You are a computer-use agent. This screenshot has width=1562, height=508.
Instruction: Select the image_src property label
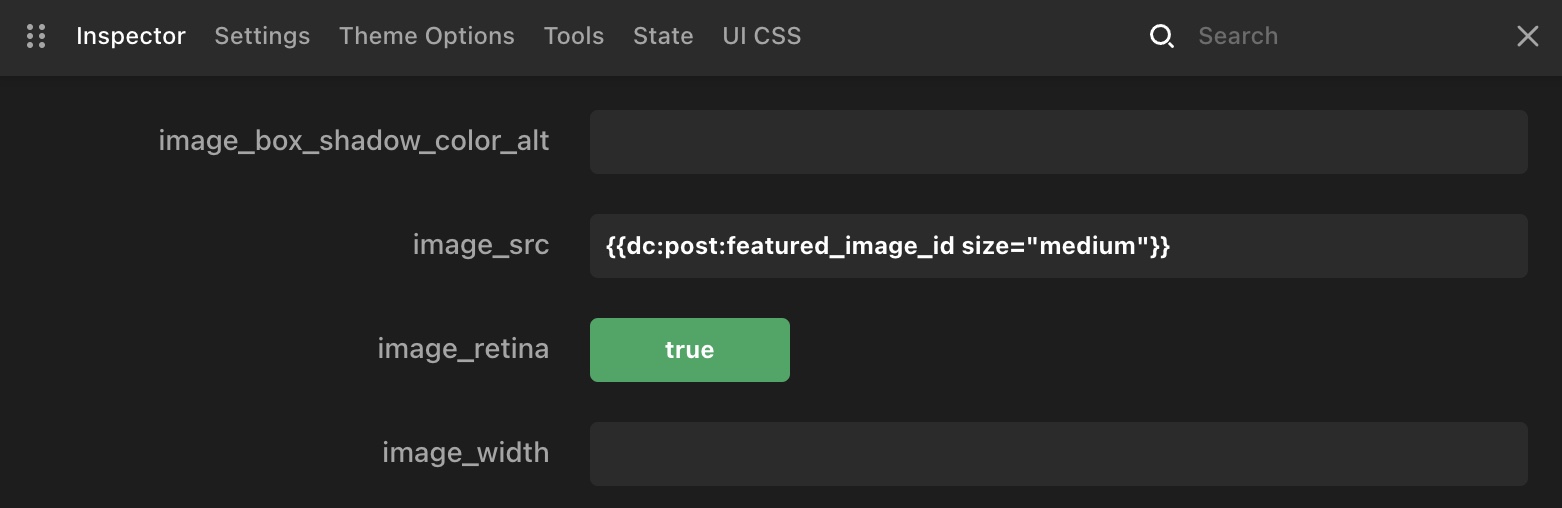coord(481,245)
